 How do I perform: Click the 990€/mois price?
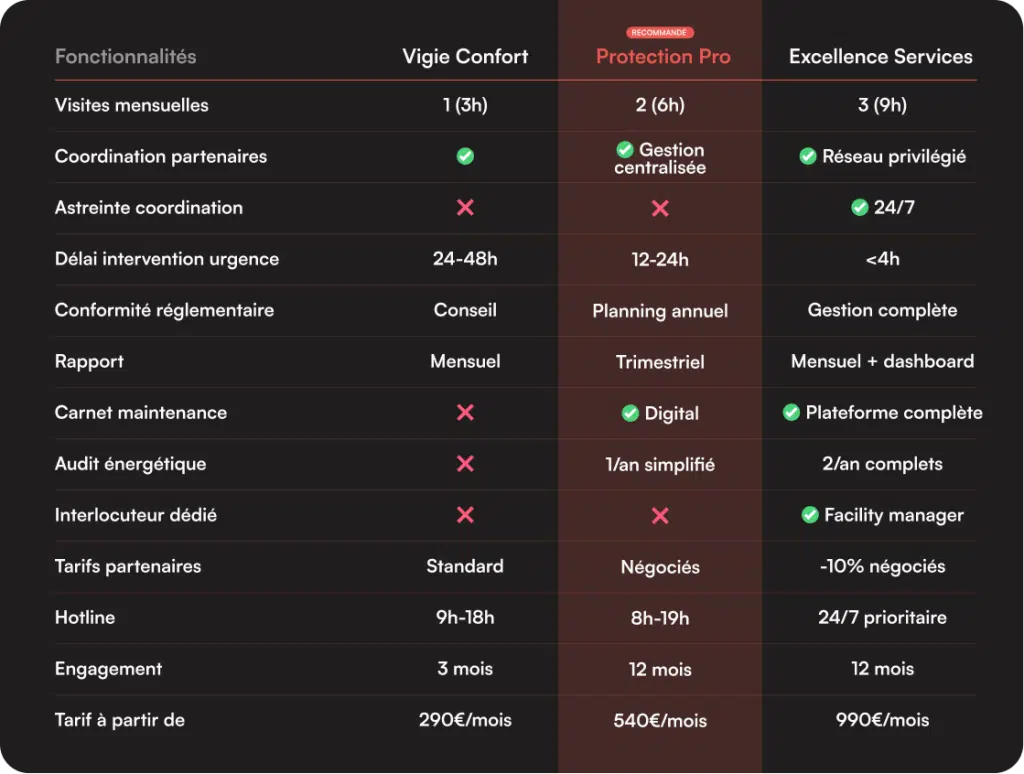882,719
